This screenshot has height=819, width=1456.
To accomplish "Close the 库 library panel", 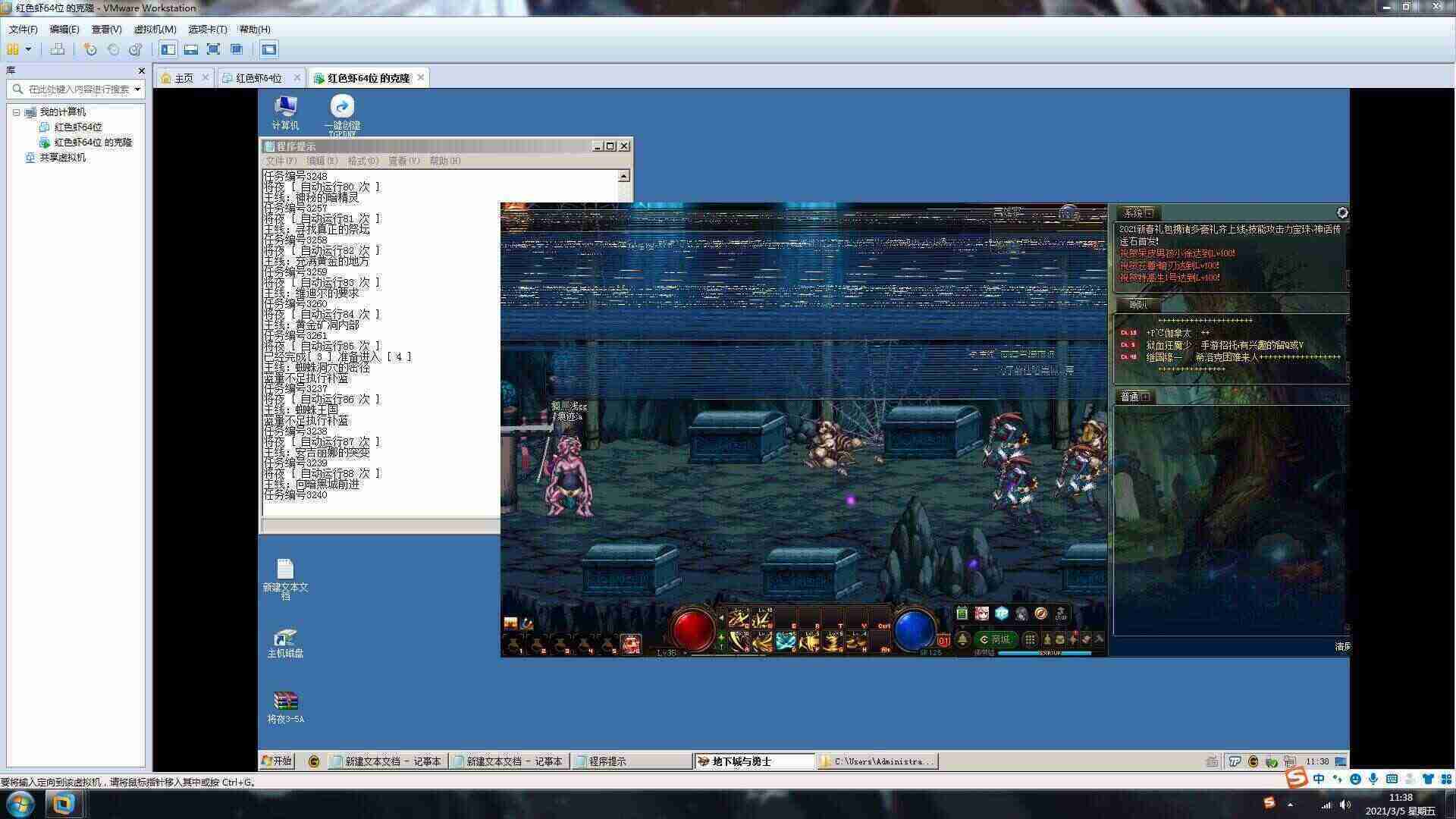I will point(141,71).
